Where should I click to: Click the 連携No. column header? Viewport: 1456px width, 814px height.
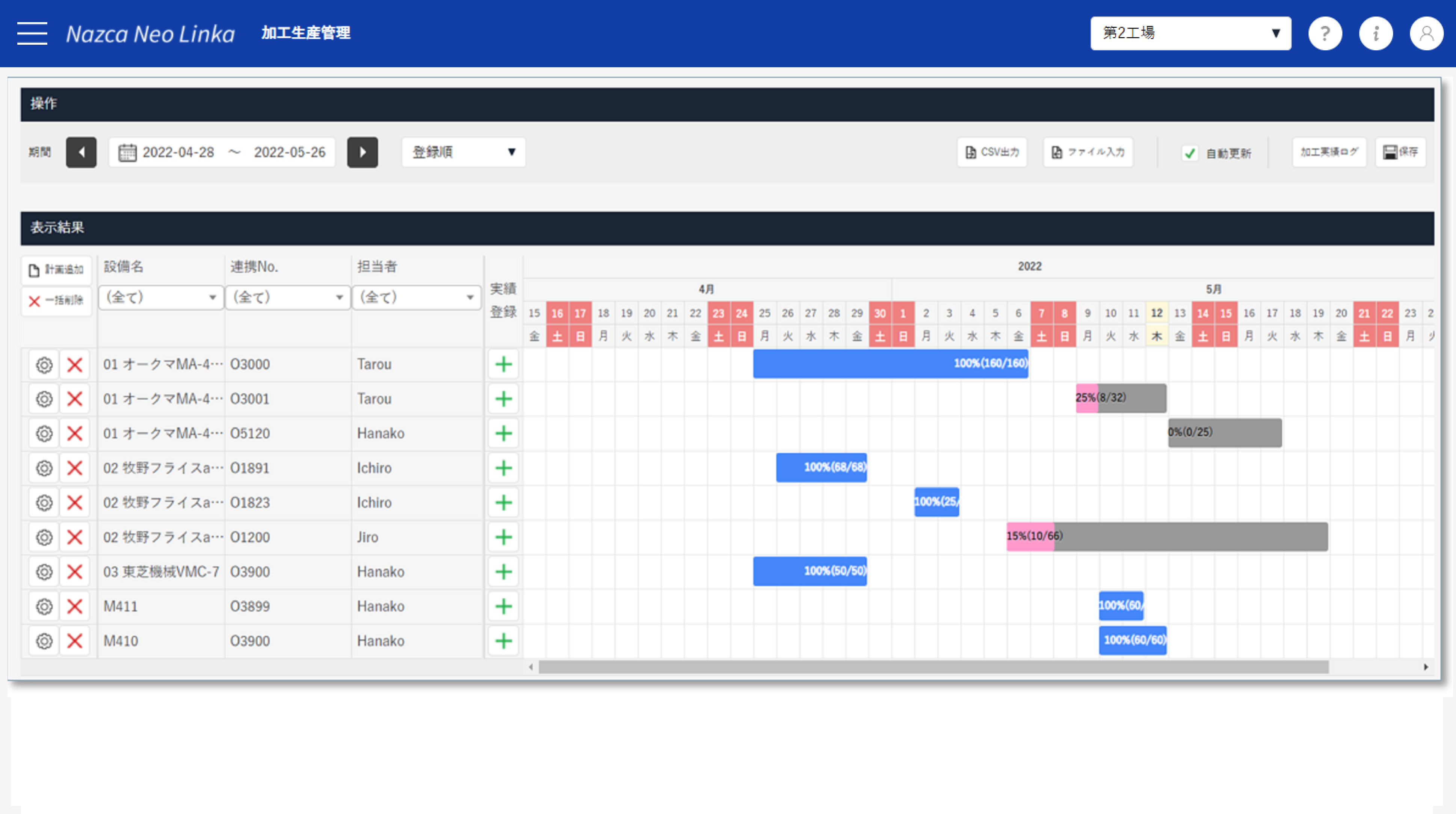click(254, 266)
